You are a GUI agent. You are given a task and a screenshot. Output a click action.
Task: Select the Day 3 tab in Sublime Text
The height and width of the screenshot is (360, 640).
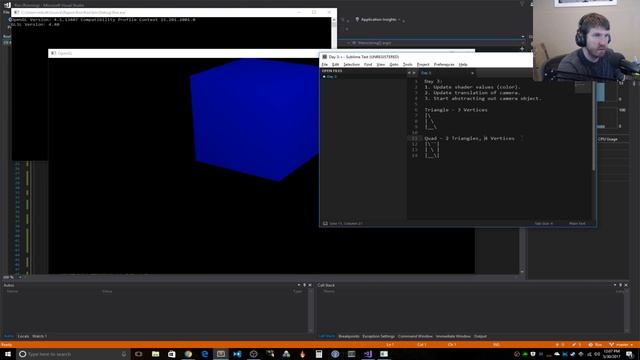click(447, 73)
